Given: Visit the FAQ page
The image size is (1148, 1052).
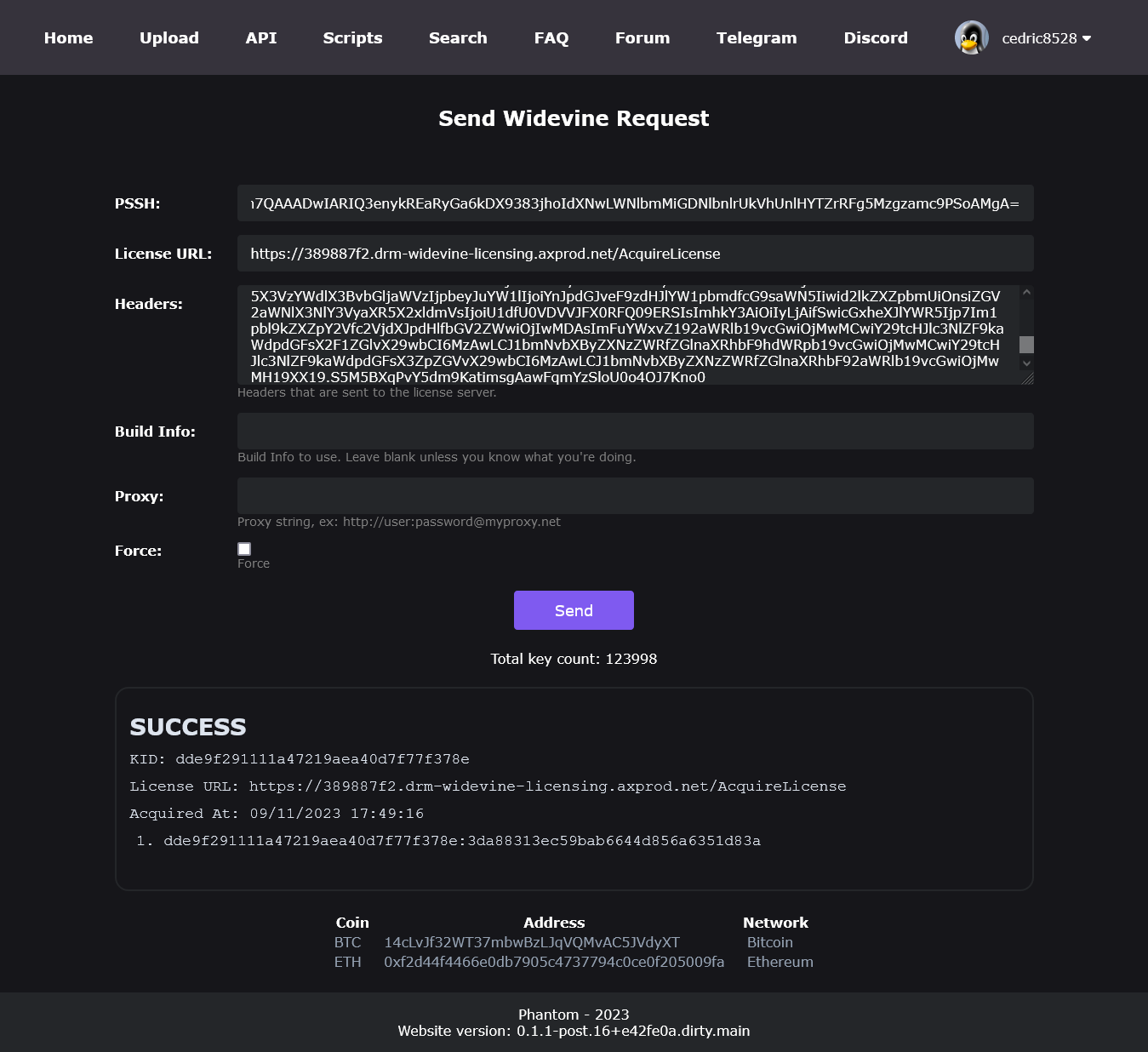Looking at the screenshot, I should [x=551, y=38].
